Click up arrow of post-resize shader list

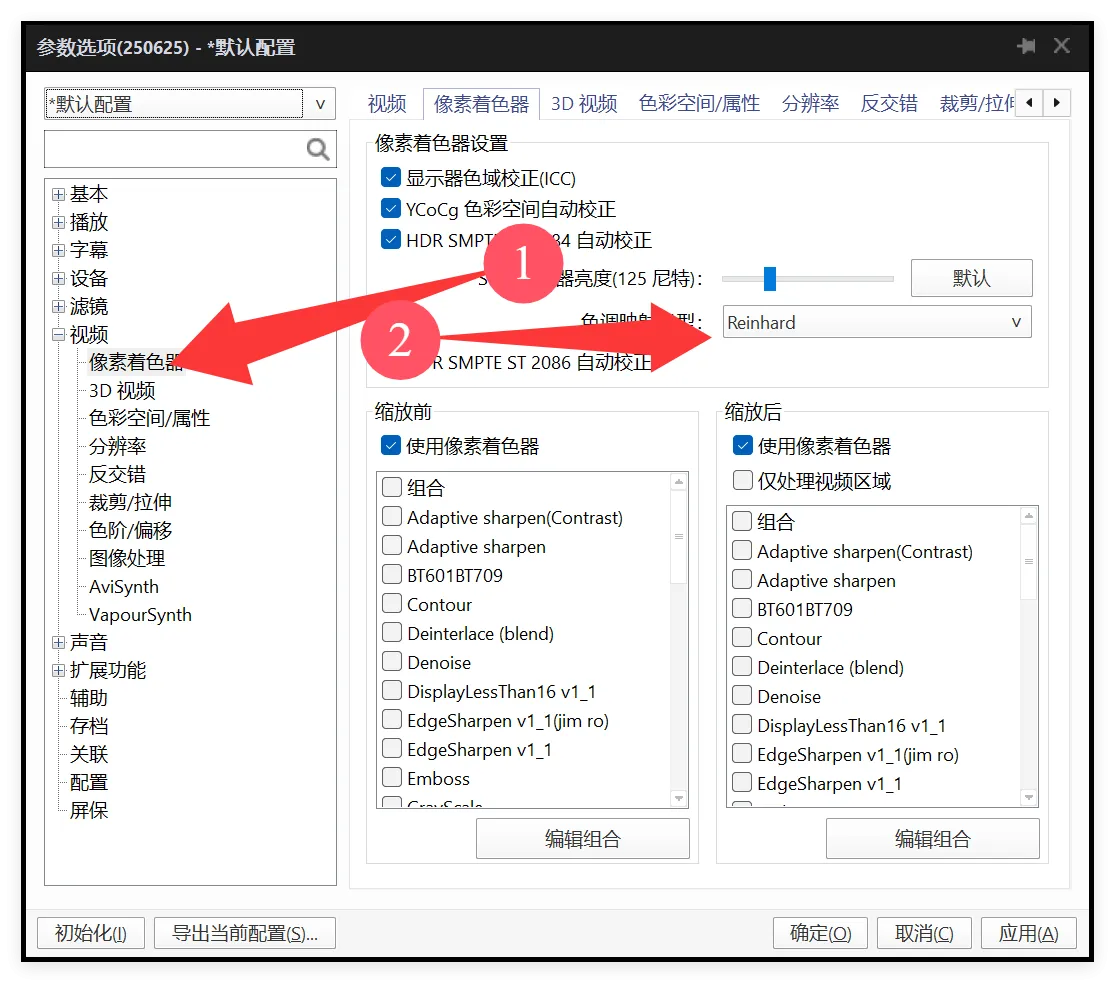pyautogui.click(x=1029, y=517)
